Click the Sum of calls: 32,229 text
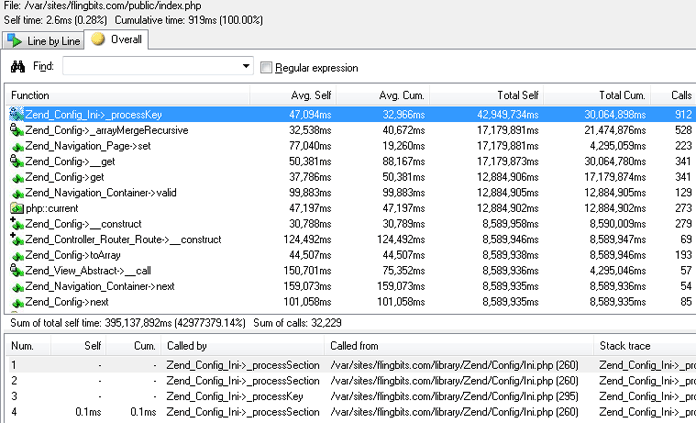The width and height of the screenshot is (696, 423). (x=297, y=323)
